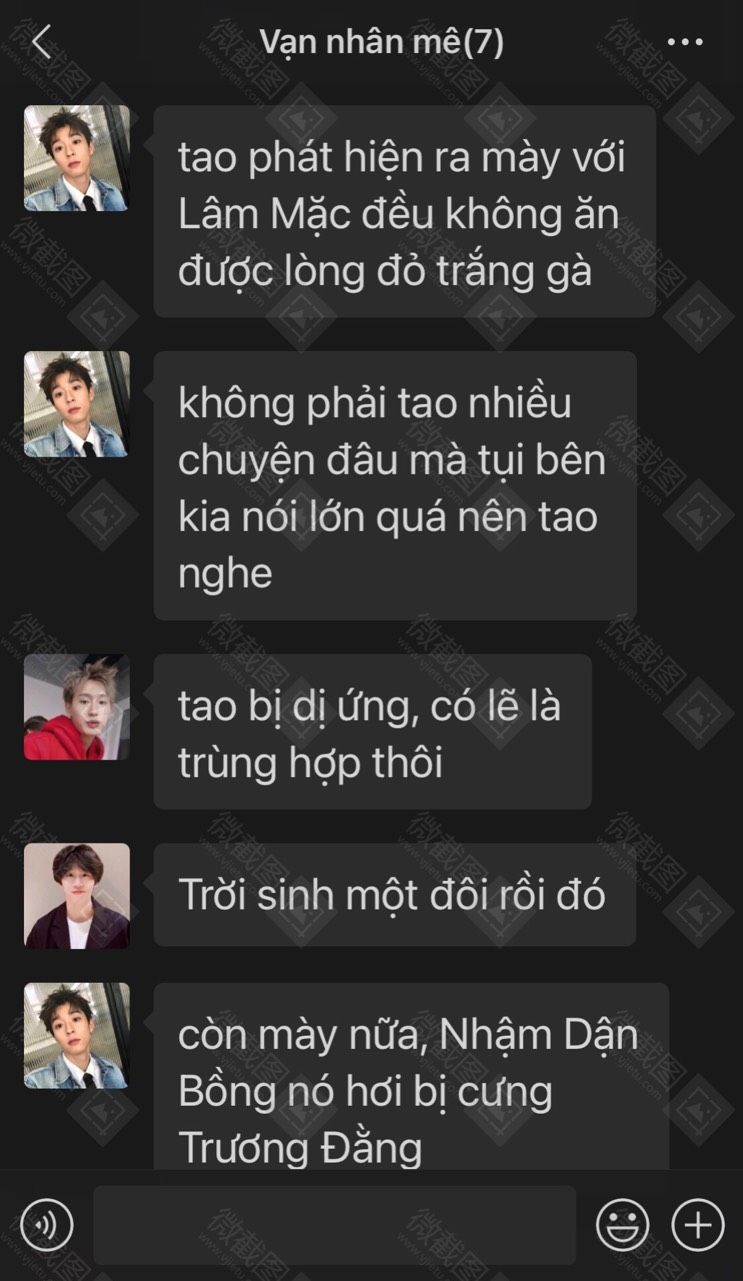Tap the text "Trương Đằng" in last message

tap(300, 1147)
